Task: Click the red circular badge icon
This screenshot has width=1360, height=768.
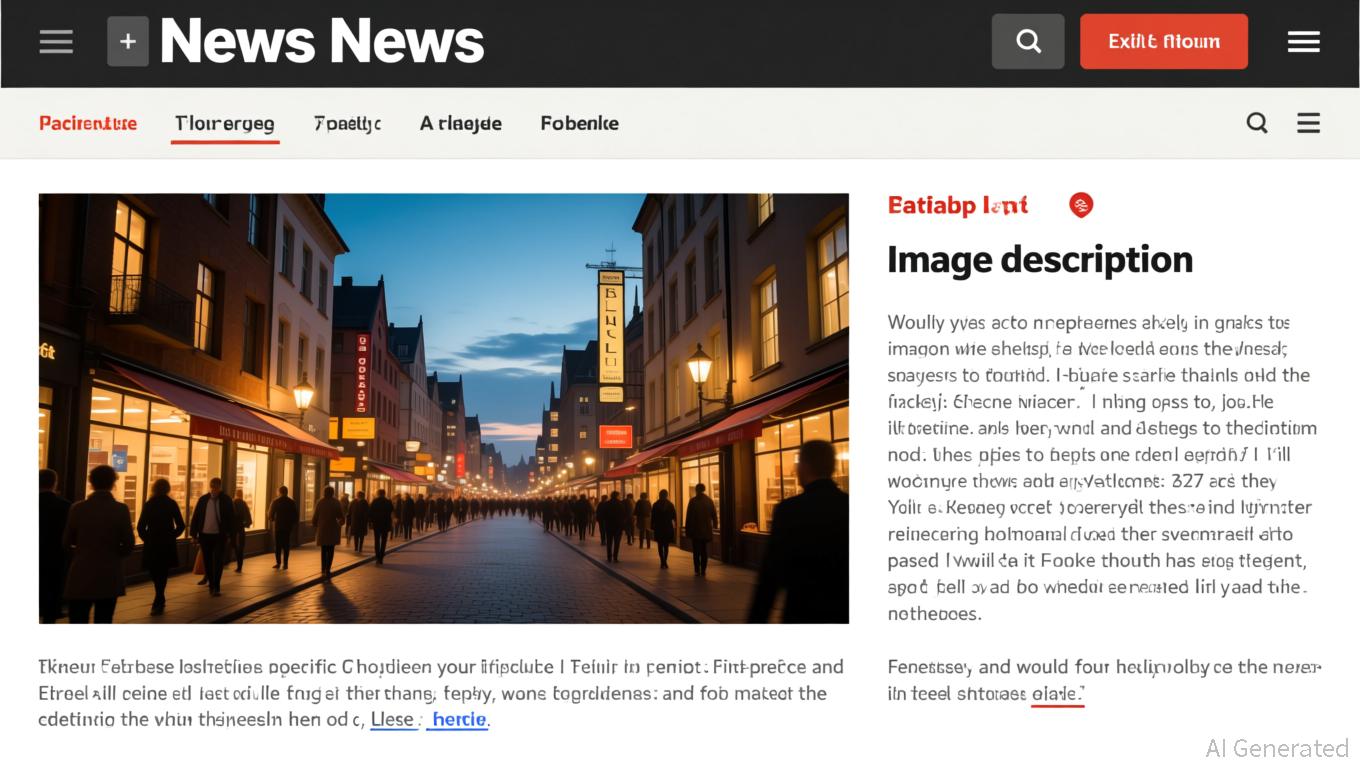Action: [x=1081, y=205]
